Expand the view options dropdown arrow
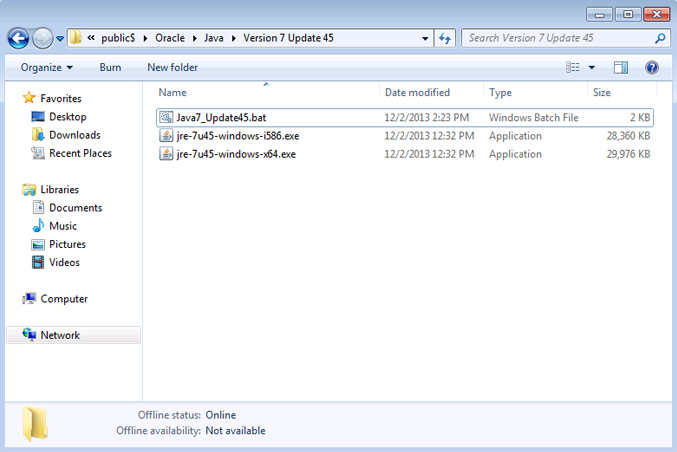The width and height of the screenshot is (677, 452). tap(592, 67)
